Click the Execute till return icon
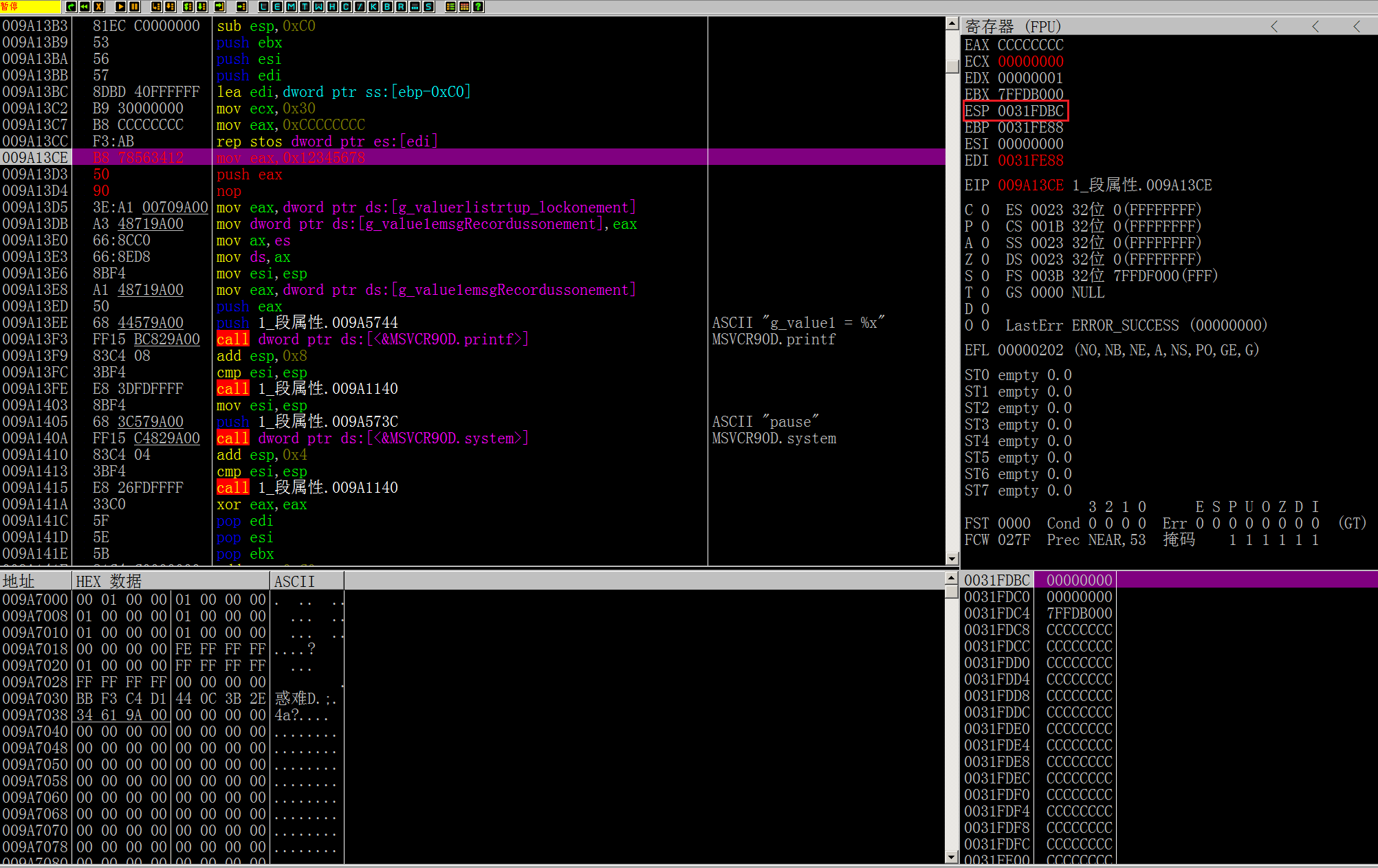Image resolution: width=1378 pixels, height=868 pixels. pyautogui.click(x=220, y=7)
